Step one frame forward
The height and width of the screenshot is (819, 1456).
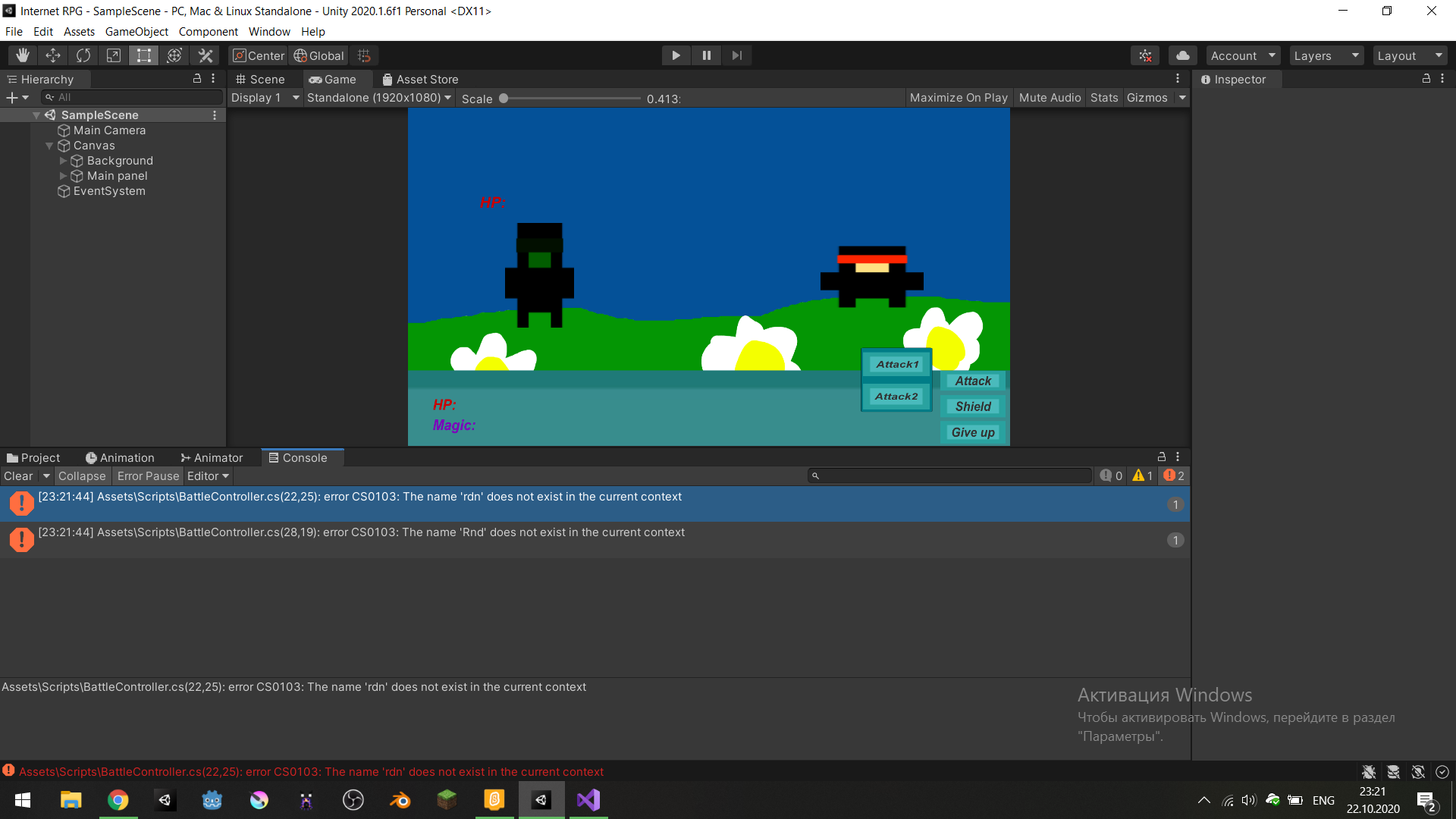tap(736, 55)
